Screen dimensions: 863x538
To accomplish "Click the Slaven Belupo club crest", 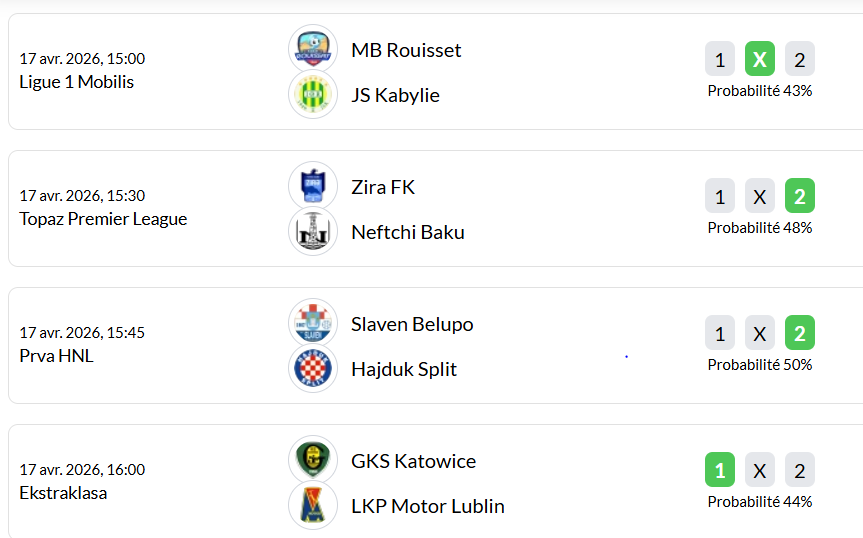I will point(313,323).
